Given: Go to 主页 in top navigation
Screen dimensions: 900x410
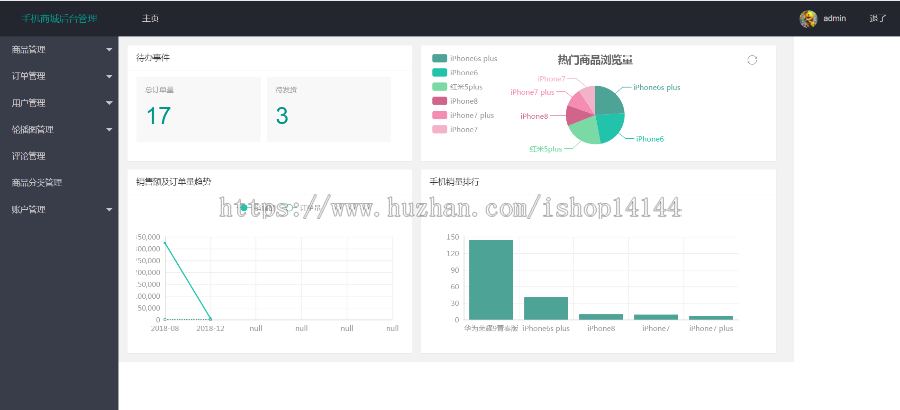Looking at the screenshot, I should 150,18.
